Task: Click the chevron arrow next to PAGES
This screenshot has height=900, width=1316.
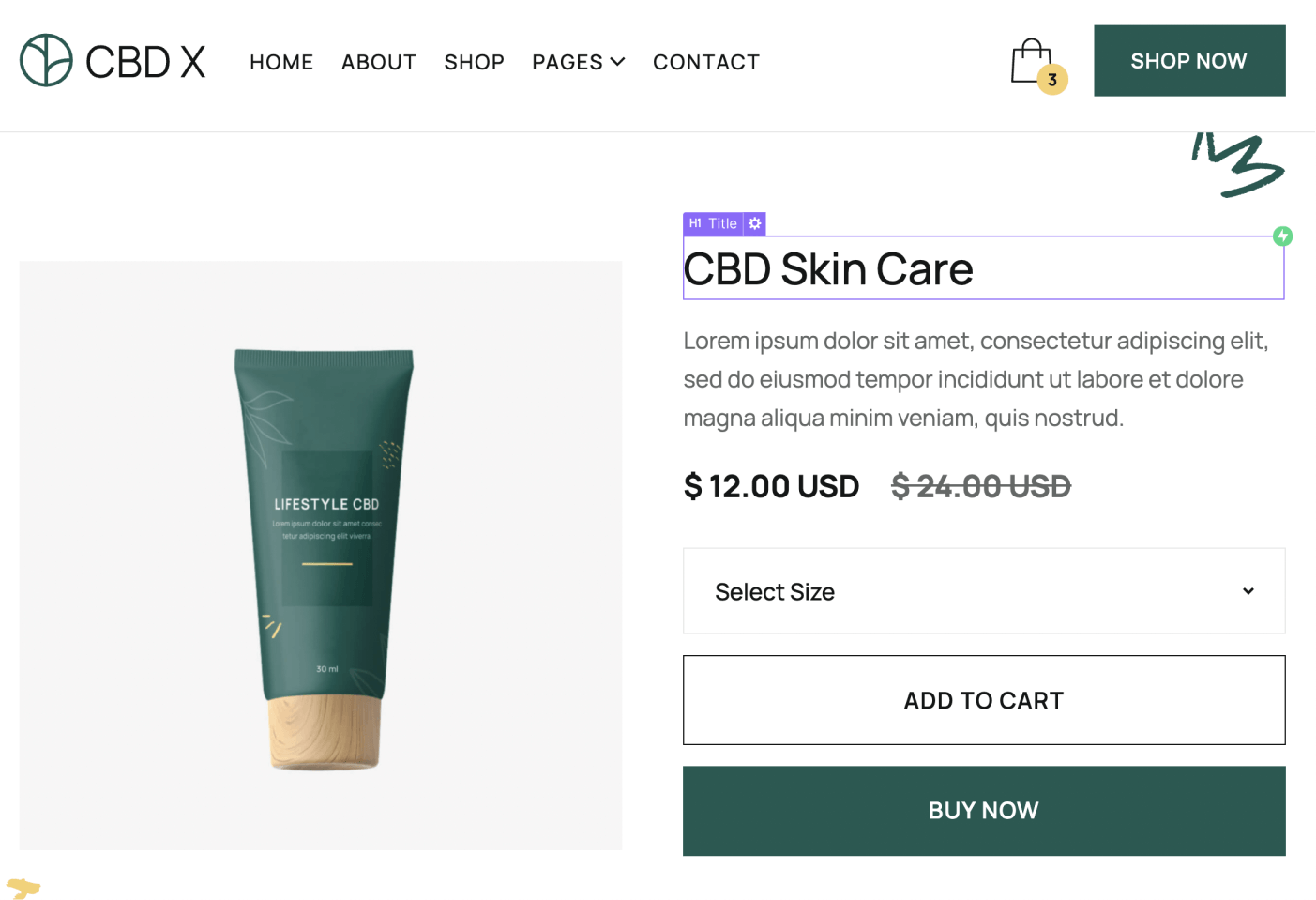Action: point(617,62)
